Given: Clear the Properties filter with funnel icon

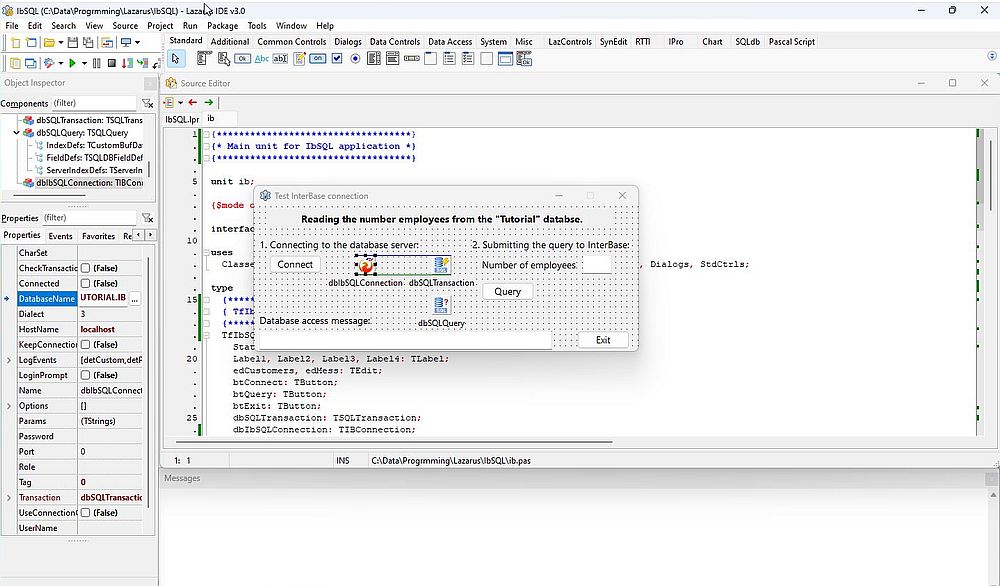Looking at the screenshot, I should tap(147, 218).
